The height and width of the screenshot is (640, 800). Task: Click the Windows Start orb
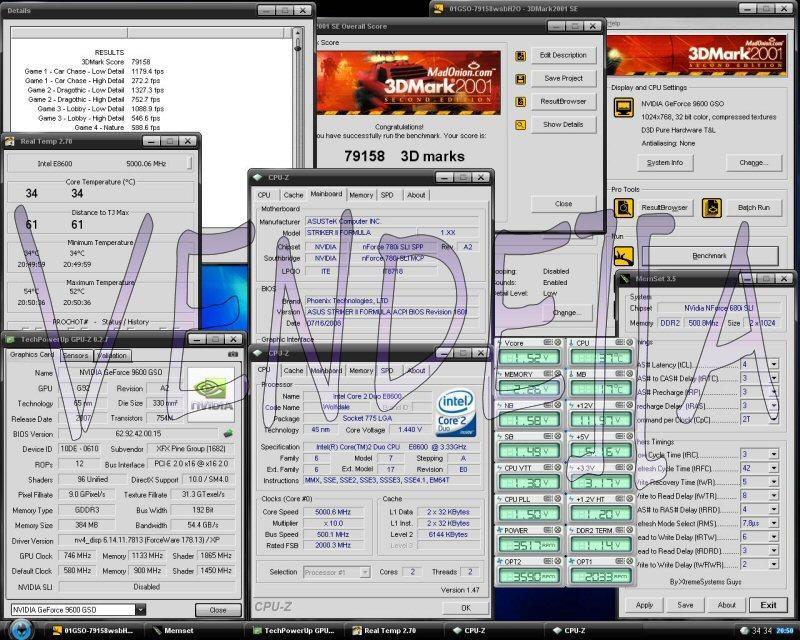click(x=20, y=629)
